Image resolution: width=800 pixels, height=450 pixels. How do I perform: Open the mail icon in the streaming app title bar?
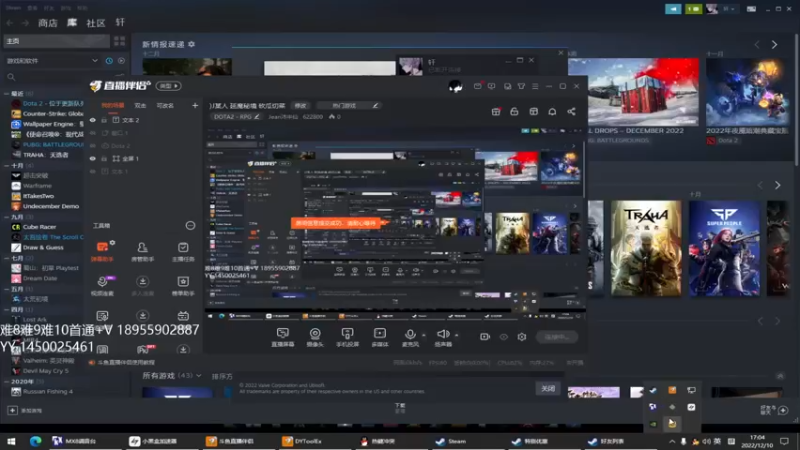pos(478,86)
